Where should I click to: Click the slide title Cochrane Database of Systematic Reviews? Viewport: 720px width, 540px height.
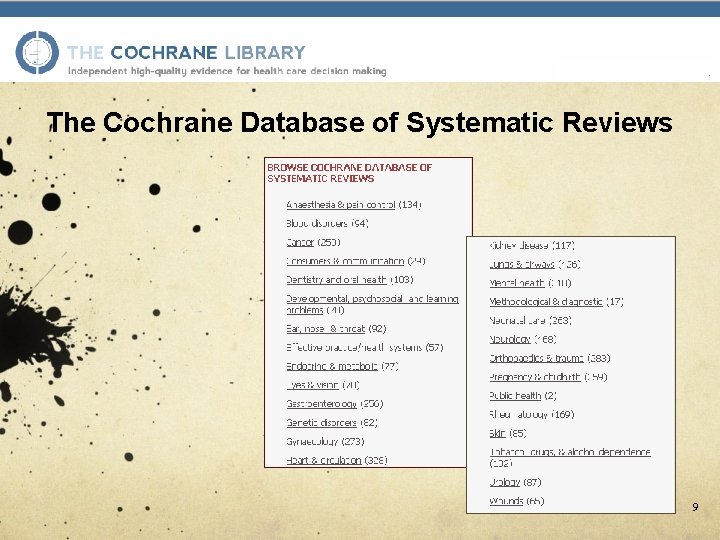pos(360,122)
